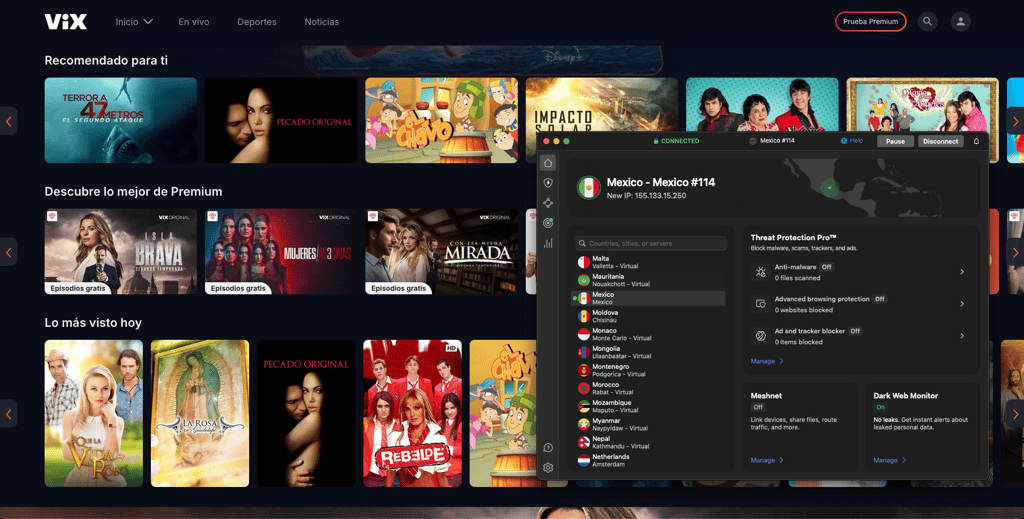Open the En vivo menu item
1024x519 pixels.
click(194, 22)
